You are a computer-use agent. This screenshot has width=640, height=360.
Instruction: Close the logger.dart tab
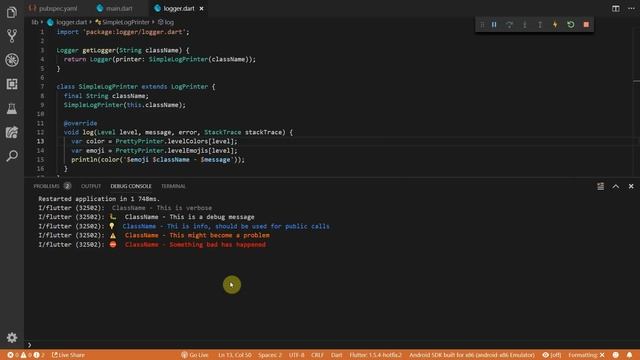pyautogui.click(x=201, y=8)
